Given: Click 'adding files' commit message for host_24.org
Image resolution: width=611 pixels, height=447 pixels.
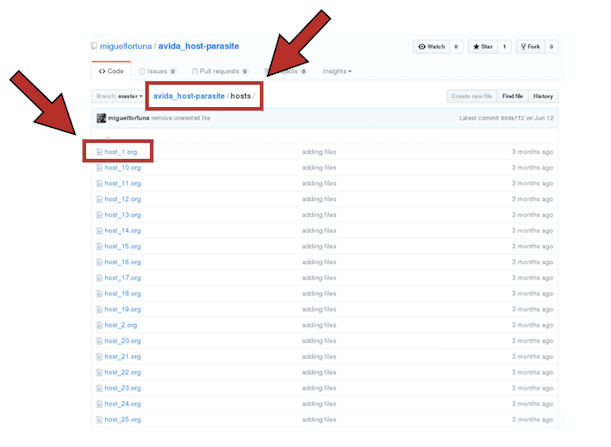Looking at the screenshot, I should pos(319,404).
